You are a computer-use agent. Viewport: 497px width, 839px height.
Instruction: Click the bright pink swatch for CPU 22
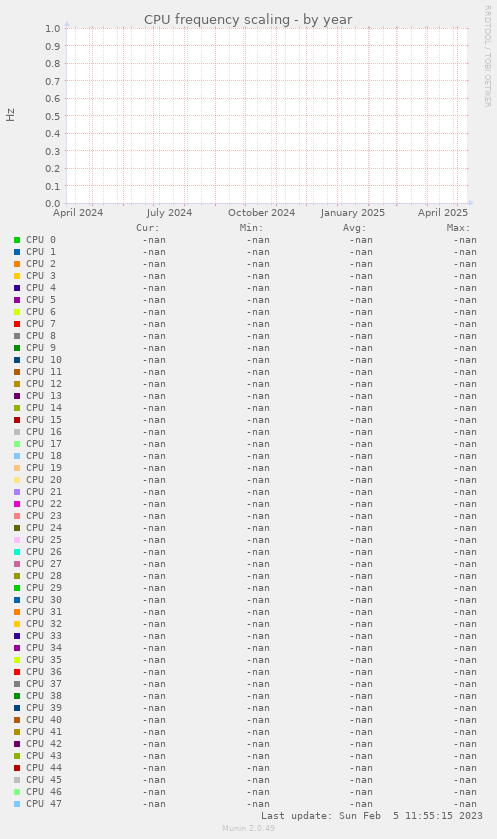pyautogui.click(x=17, y=504)
